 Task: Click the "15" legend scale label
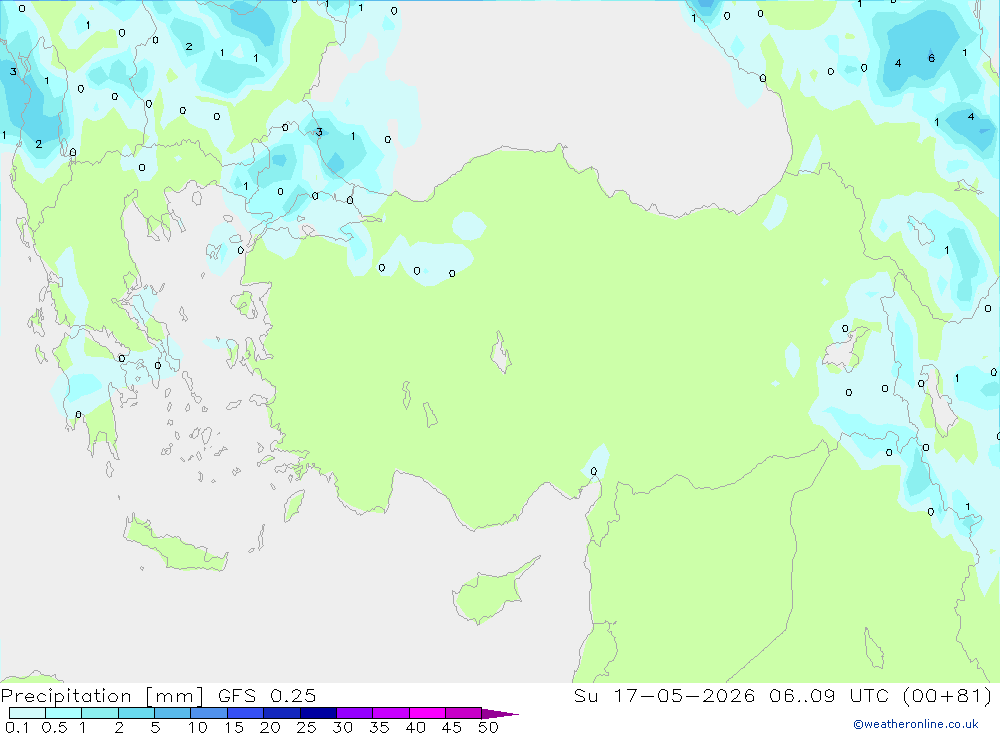[x=234, y=727]
